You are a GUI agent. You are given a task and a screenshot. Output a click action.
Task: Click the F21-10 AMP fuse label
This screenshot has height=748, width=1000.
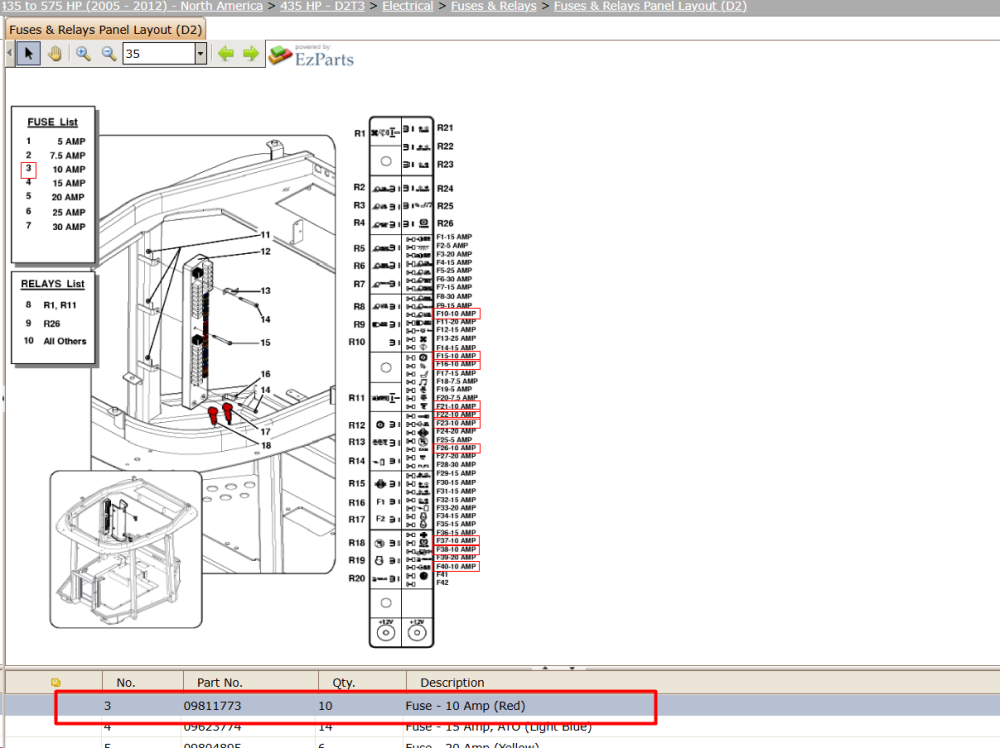coord(456,406)
